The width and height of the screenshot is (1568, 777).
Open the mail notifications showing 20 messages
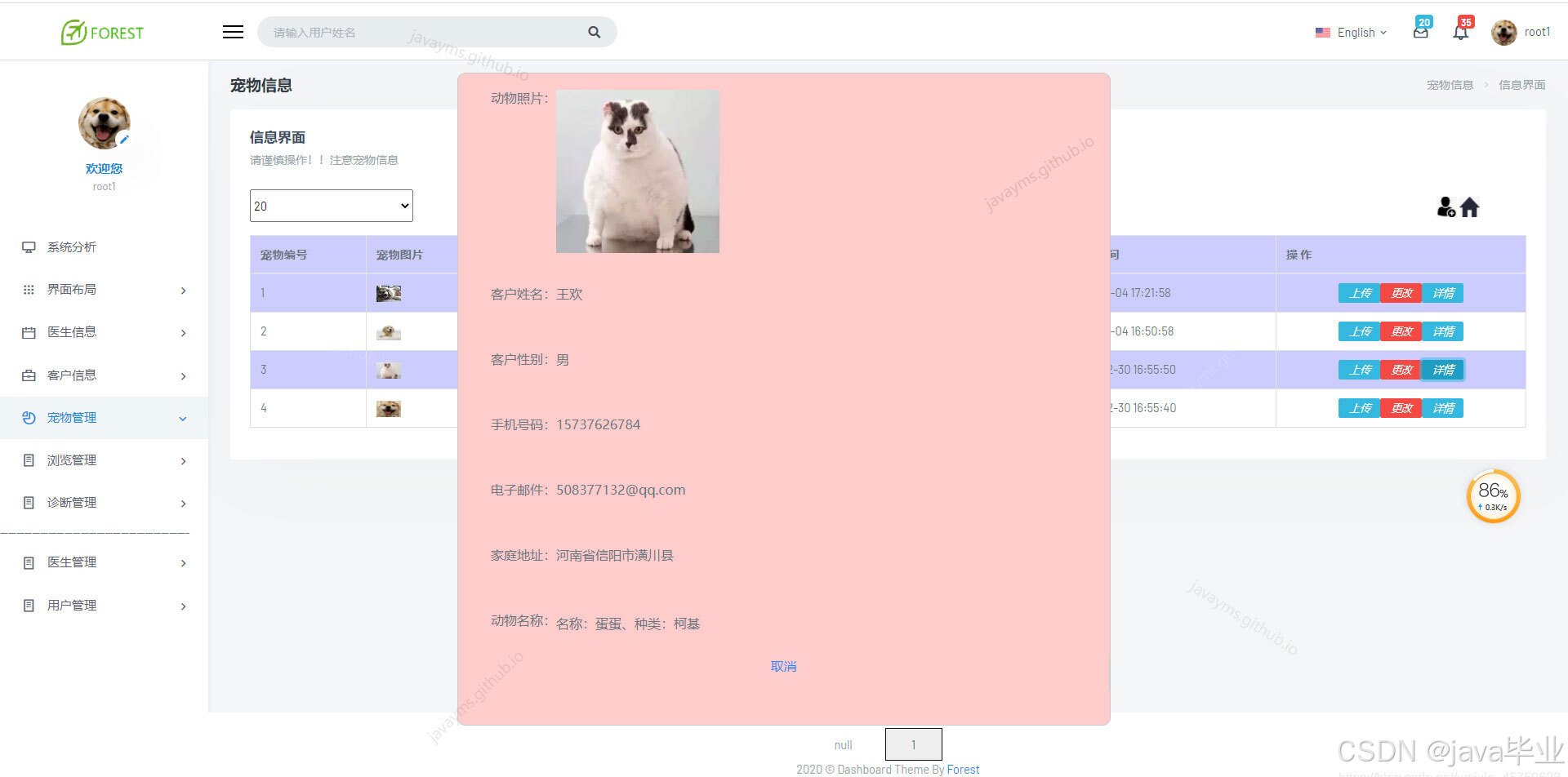[1420, 31]
